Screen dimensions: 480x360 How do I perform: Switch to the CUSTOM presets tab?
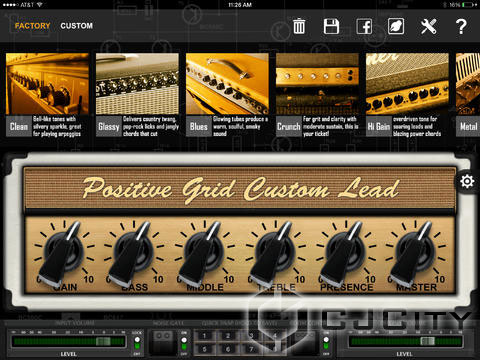point(76,26)
